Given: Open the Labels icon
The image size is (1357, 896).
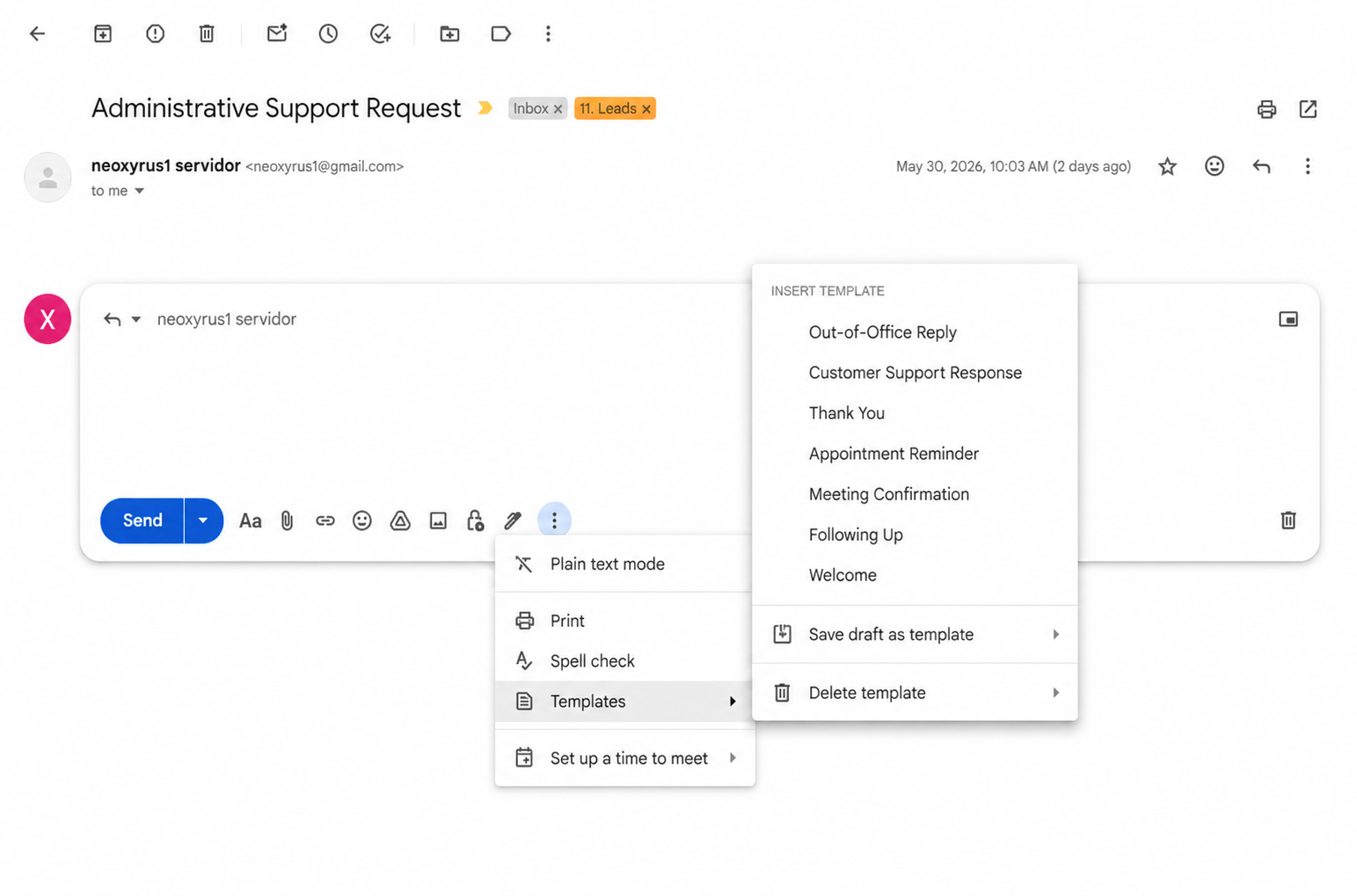Looking at the screenshot, I should point(500,33).
